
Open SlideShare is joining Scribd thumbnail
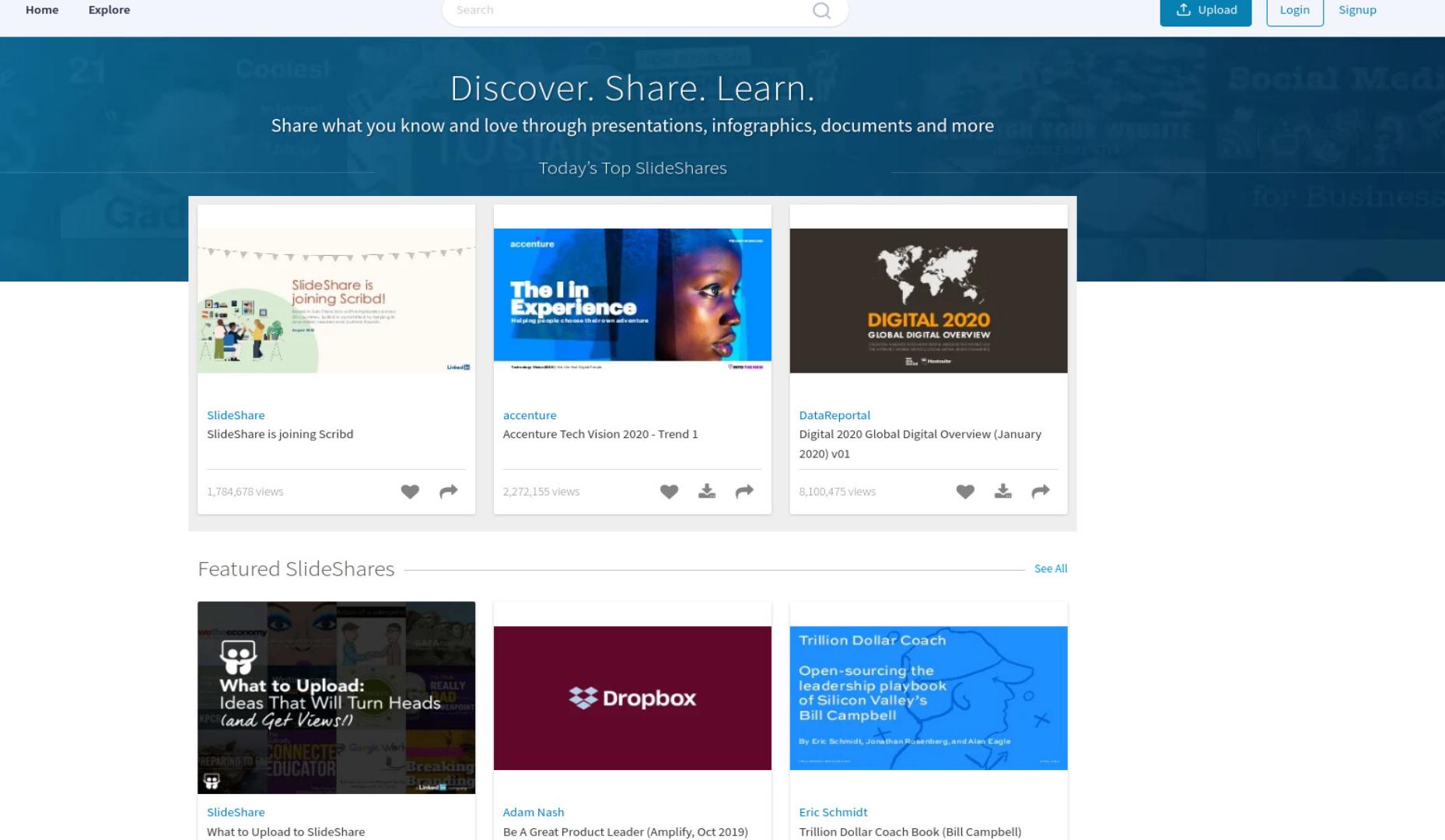click(336, 300)
